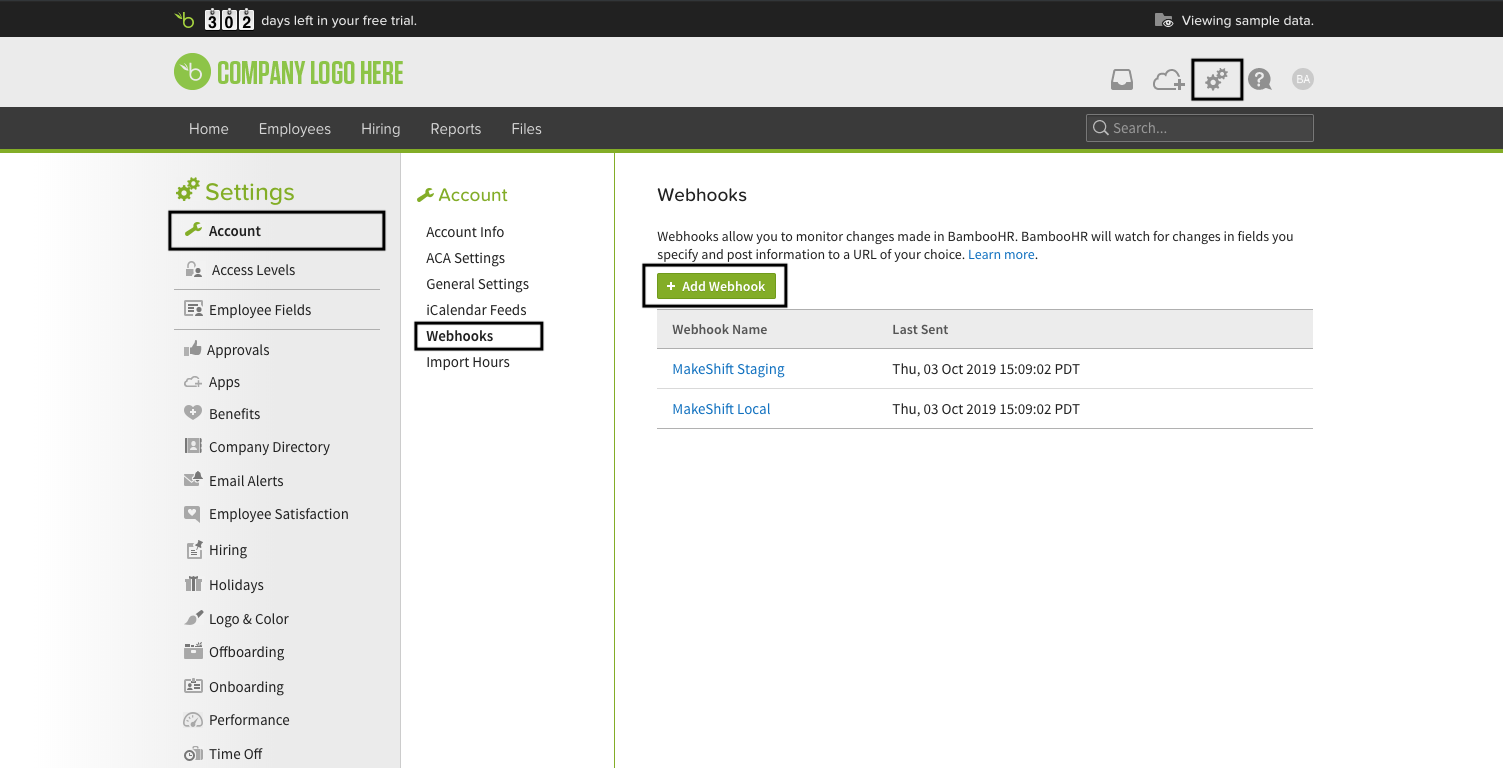The width and height of the screenshot is (1503, 768).
Task: Open the Settings gear icon in the header
Action: [x=1216, y=79]
